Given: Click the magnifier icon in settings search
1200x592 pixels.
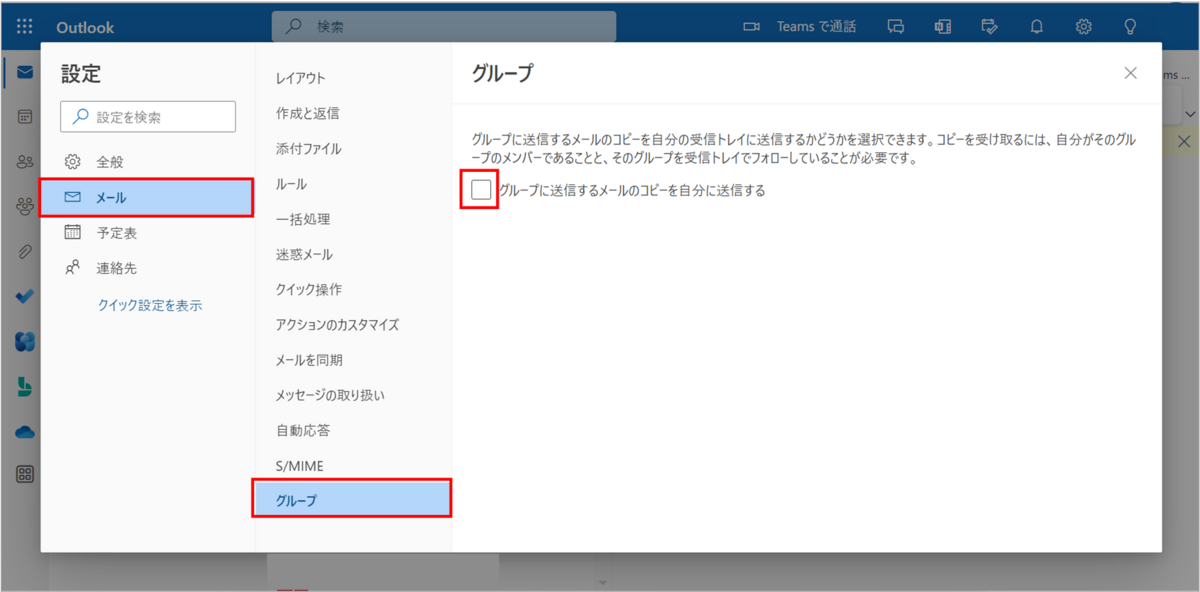Looking at the screenshot, I should coord(80,117).
